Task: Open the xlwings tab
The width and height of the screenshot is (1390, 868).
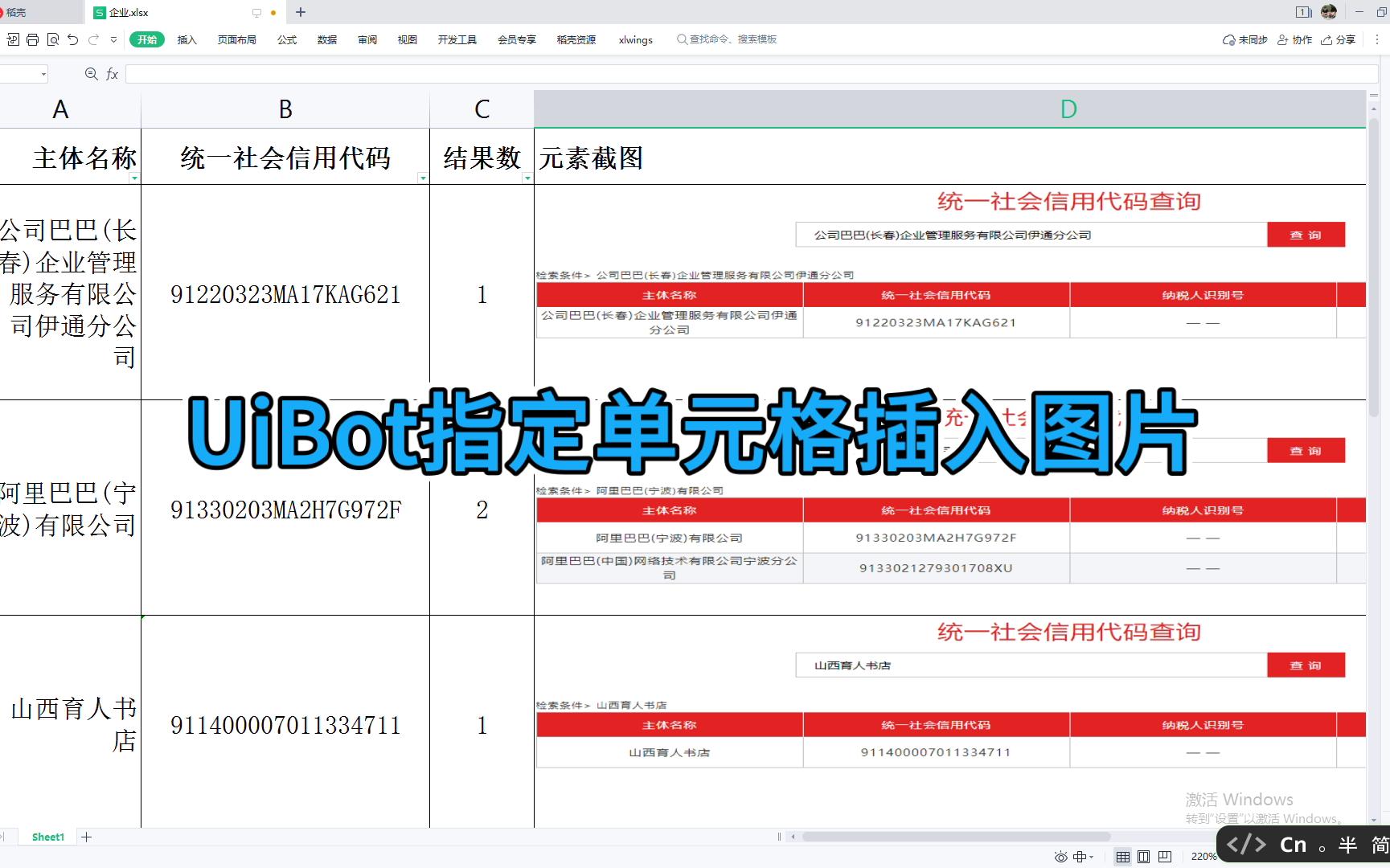Action: tap(636, 39)
